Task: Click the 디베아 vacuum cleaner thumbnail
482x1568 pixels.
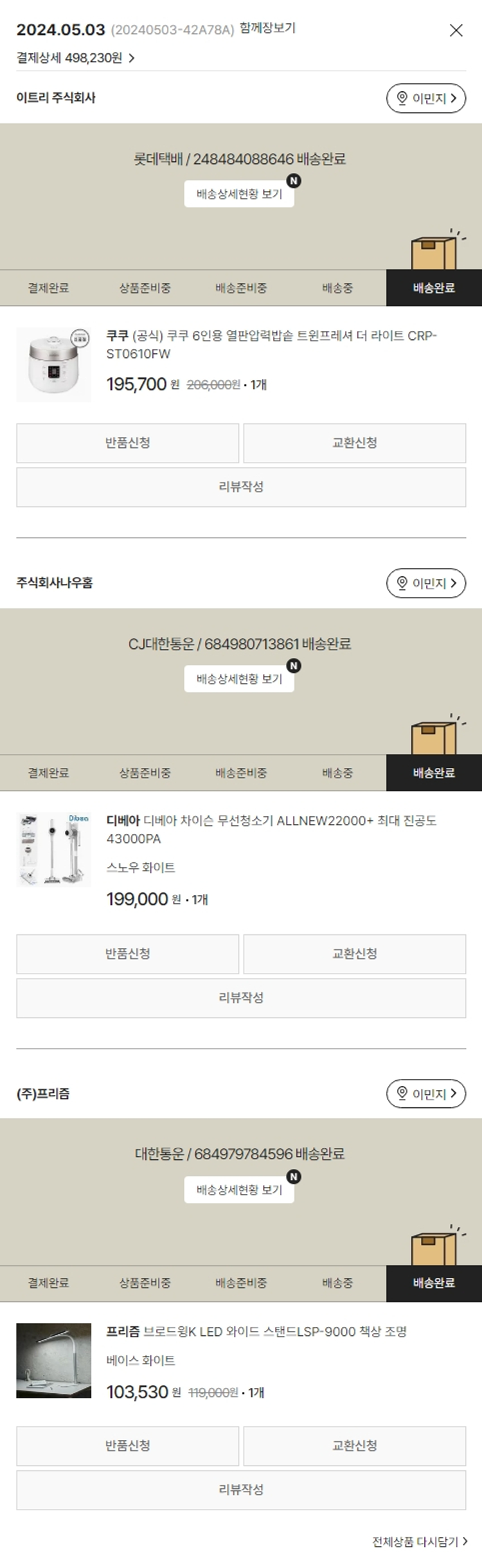Action: tap(54, 850)
